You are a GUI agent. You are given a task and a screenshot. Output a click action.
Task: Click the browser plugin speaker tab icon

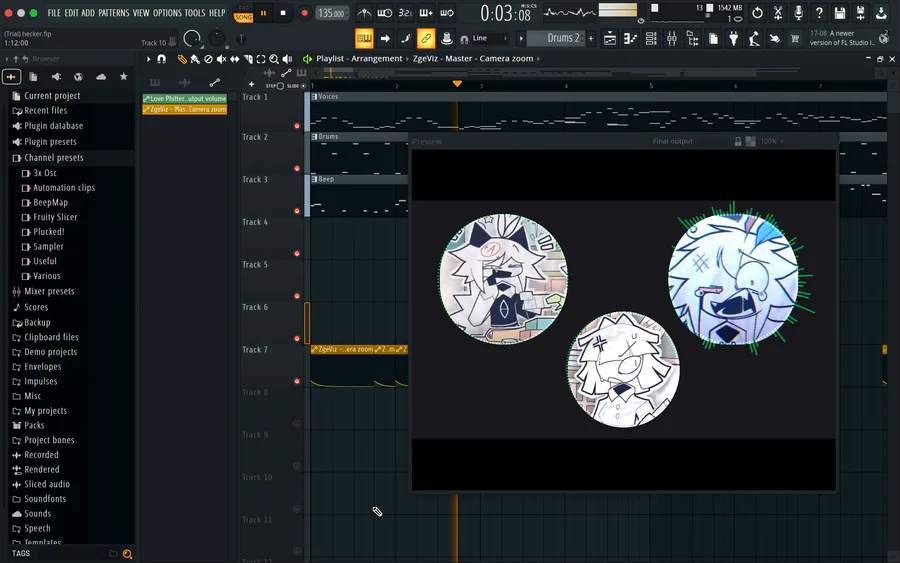[x=56, y=77]
